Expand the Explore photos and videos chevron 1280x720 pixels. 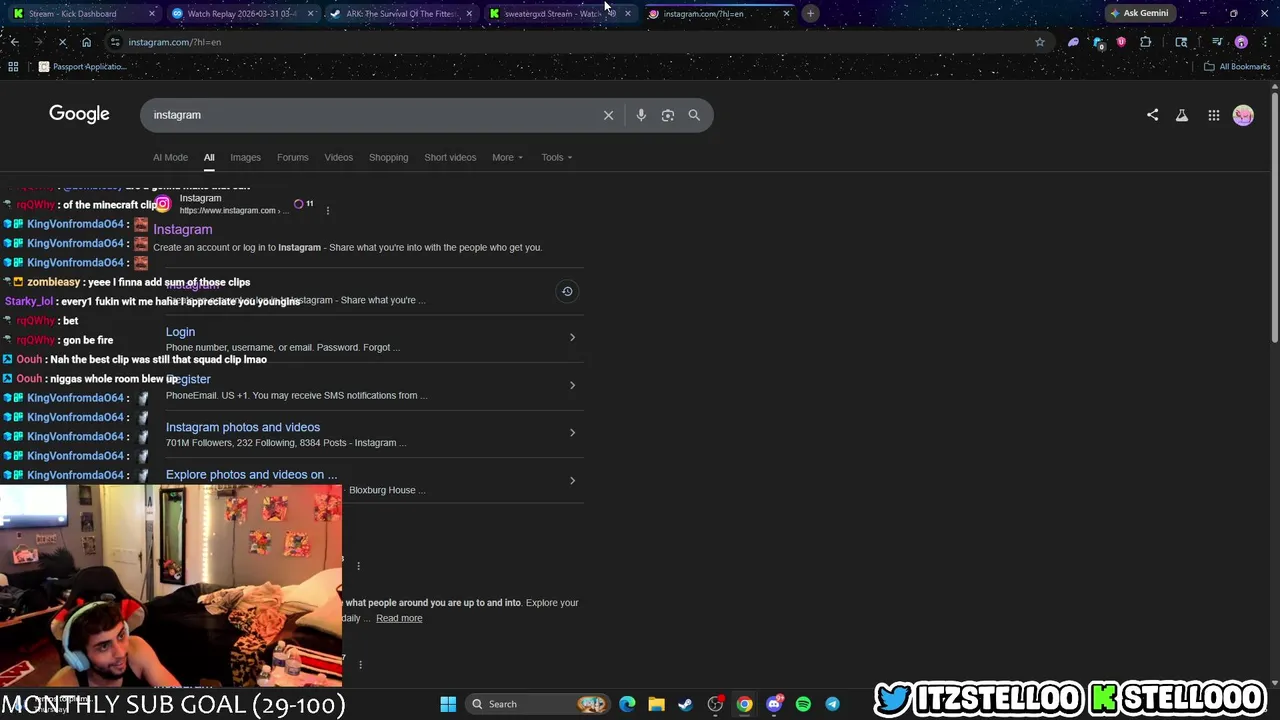(572, 481)
